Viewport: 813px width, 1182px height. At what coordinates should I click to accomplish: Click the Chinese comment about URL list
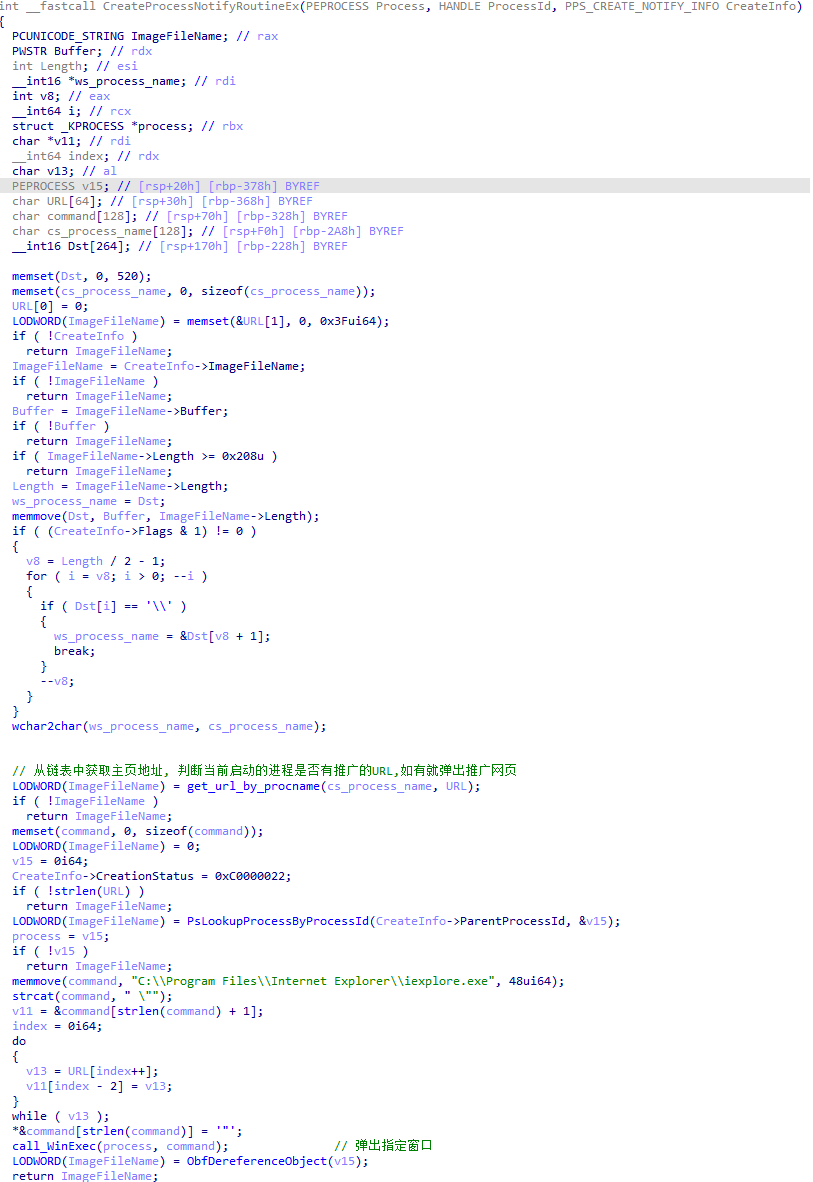[264, 770]
